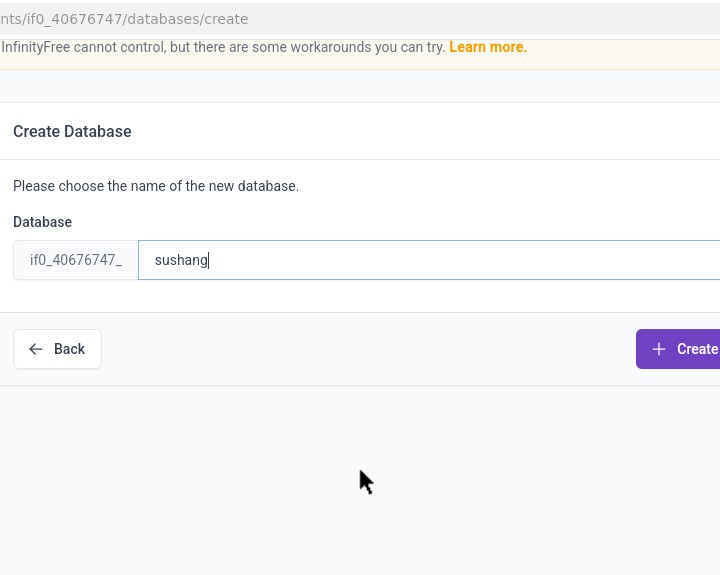The image size is (720, 575).
Task: Click the "Back" text label
Action: coord(69,349)
